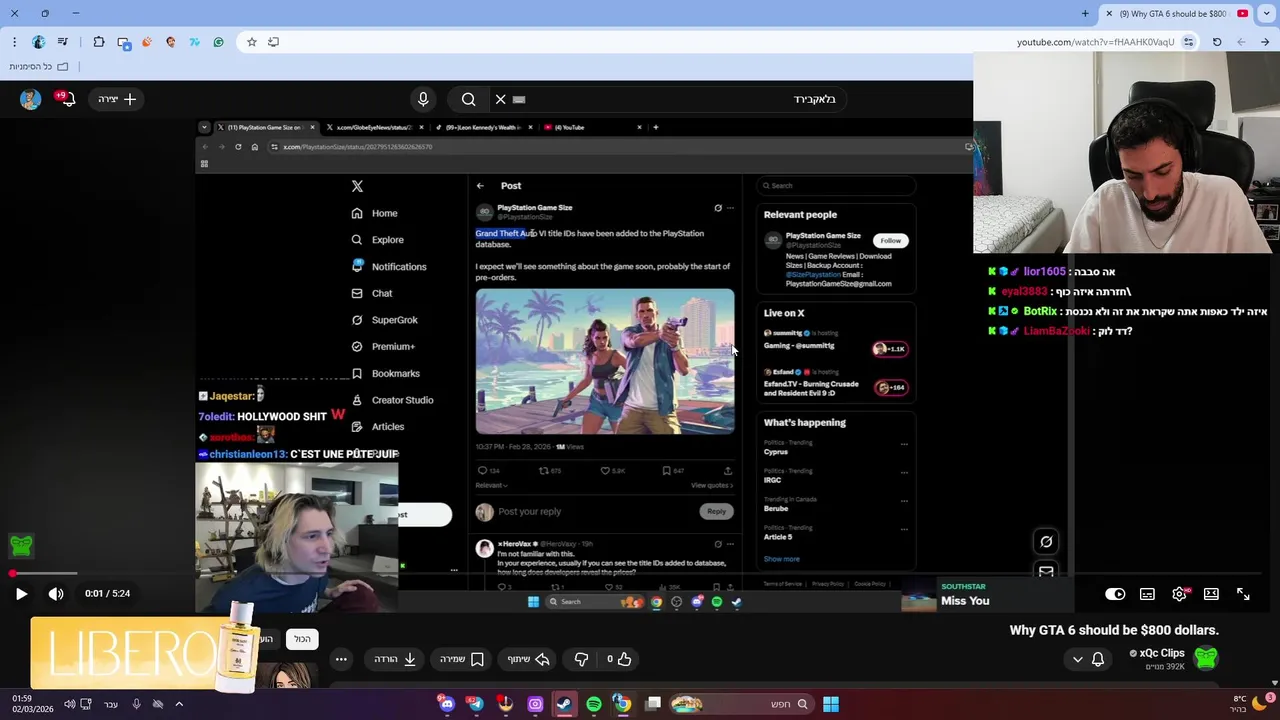Open the כל הסימניות bookmarks folder
Image resolution: width=1280 pixels, height=720 pixels.
click(x=38, y=66)
